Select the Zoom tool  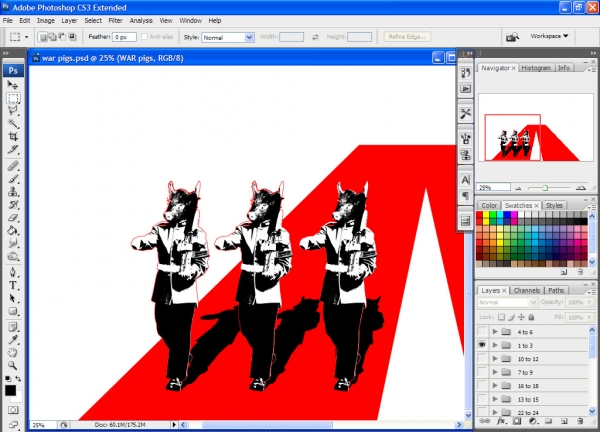13,365
